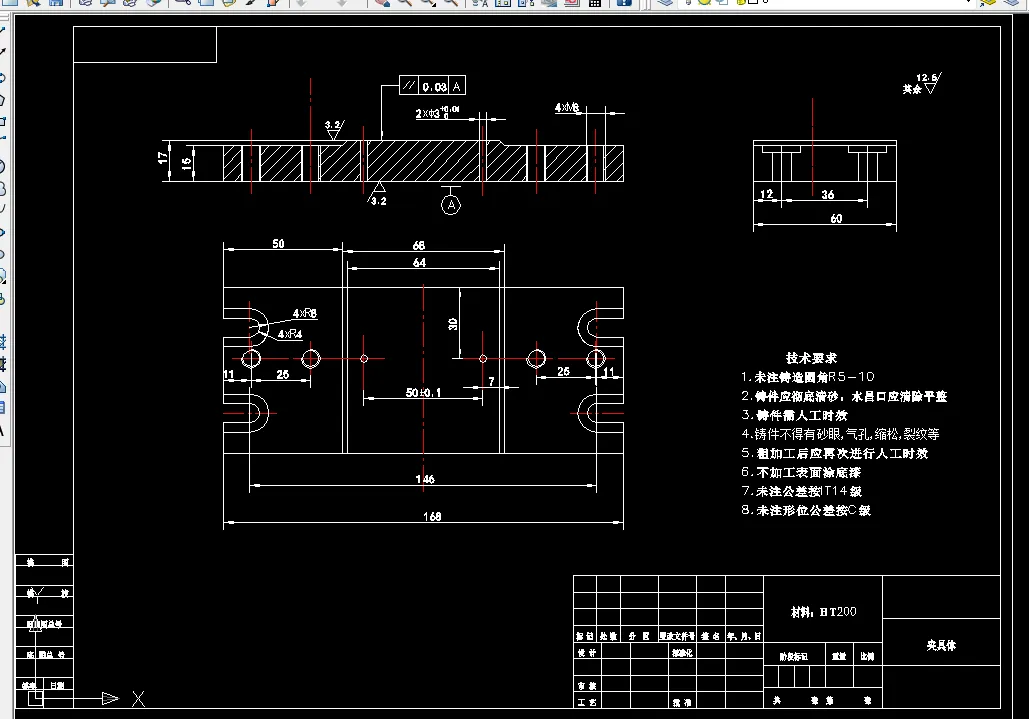Click note 6 不加工表面涂底漆
The width and height of the screenshot is (1029, 719).
pyautogui.click(x=801, y=472)
